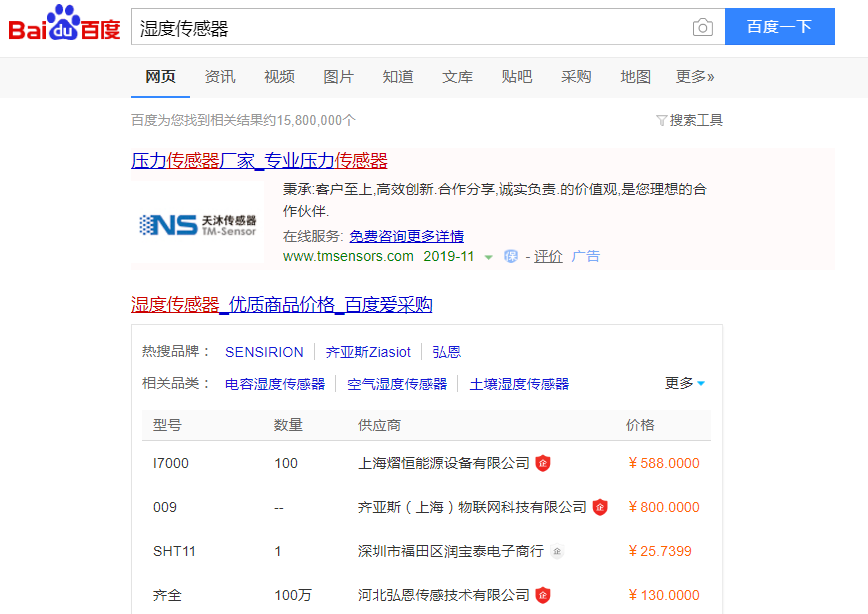Select price ¥800.0000
868x614 pixels.
[664, 507]
